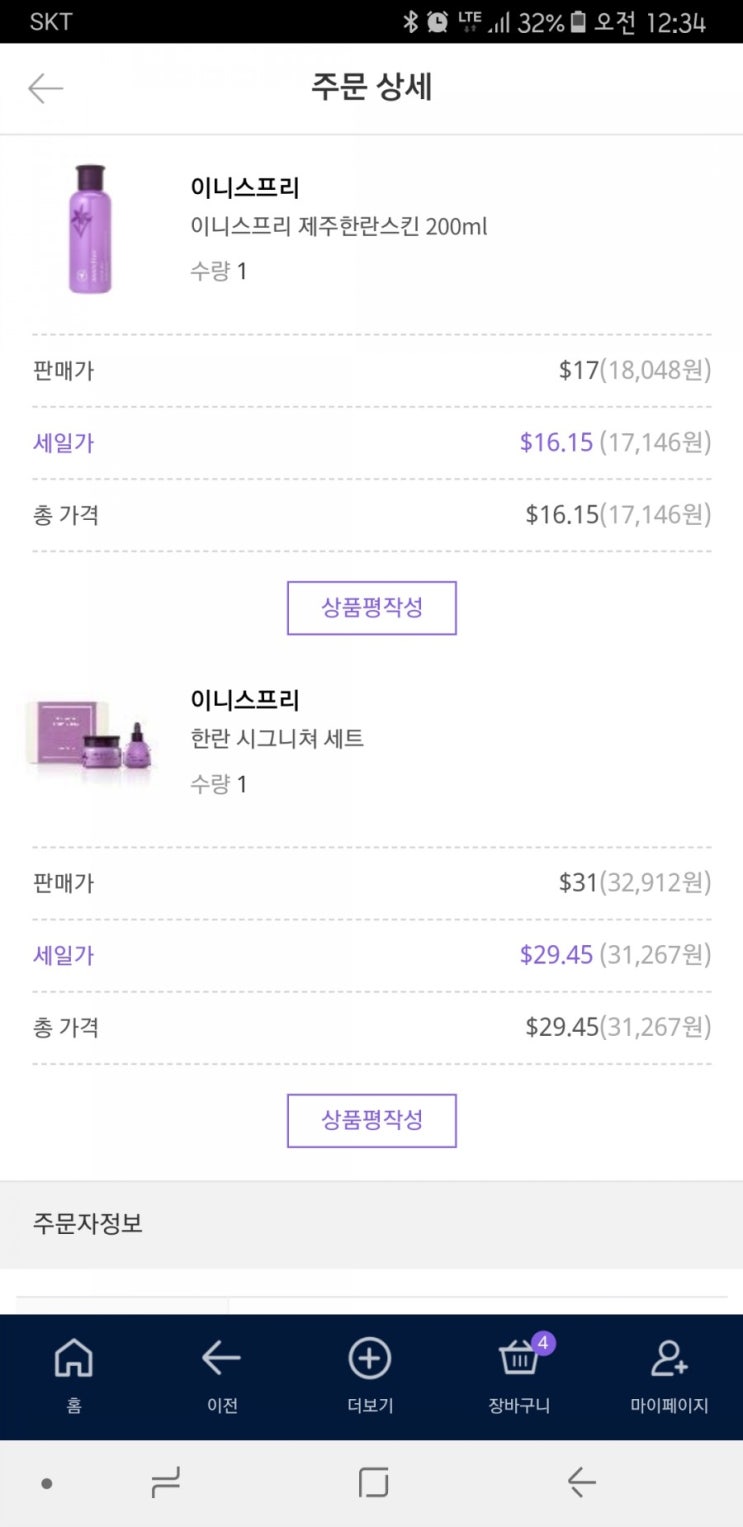743x1527 pixels.
Task: Tap the 주문 상세 page title
Action: 371,88
